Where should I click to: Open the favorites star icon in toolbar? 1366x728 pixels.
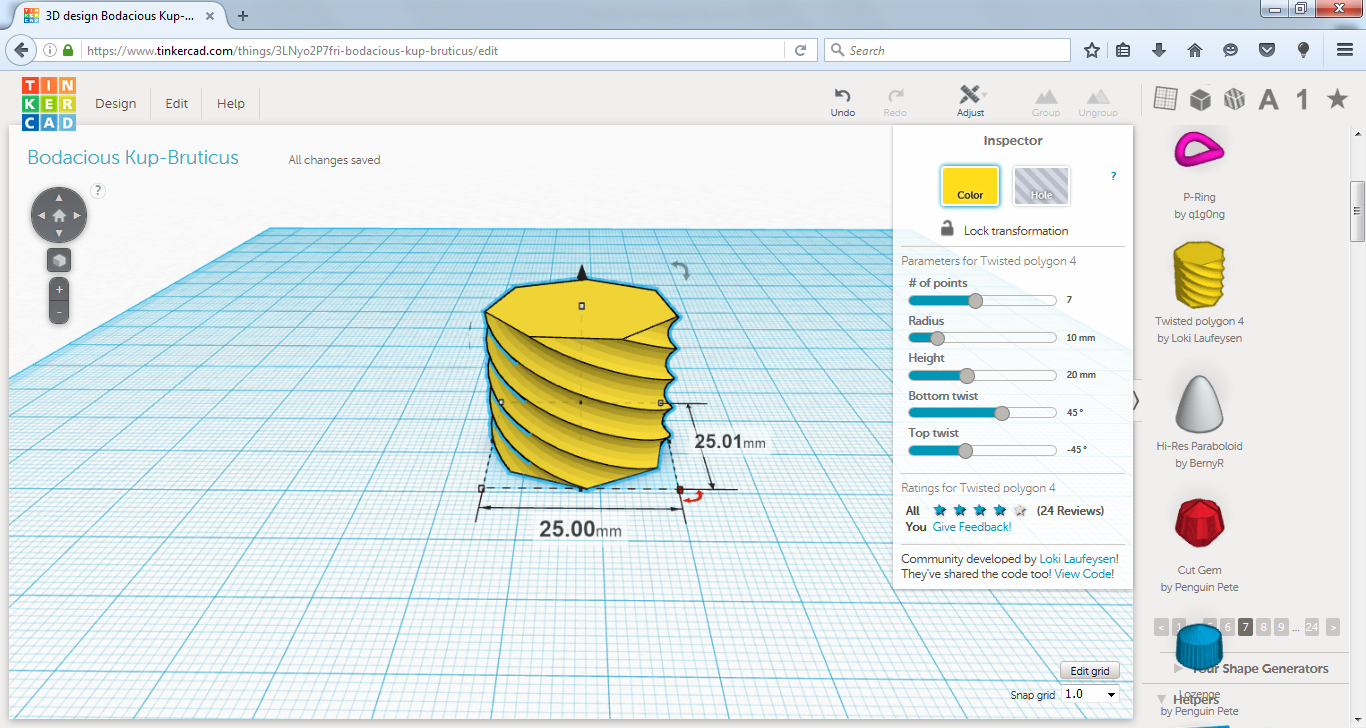coord(1337,98)
